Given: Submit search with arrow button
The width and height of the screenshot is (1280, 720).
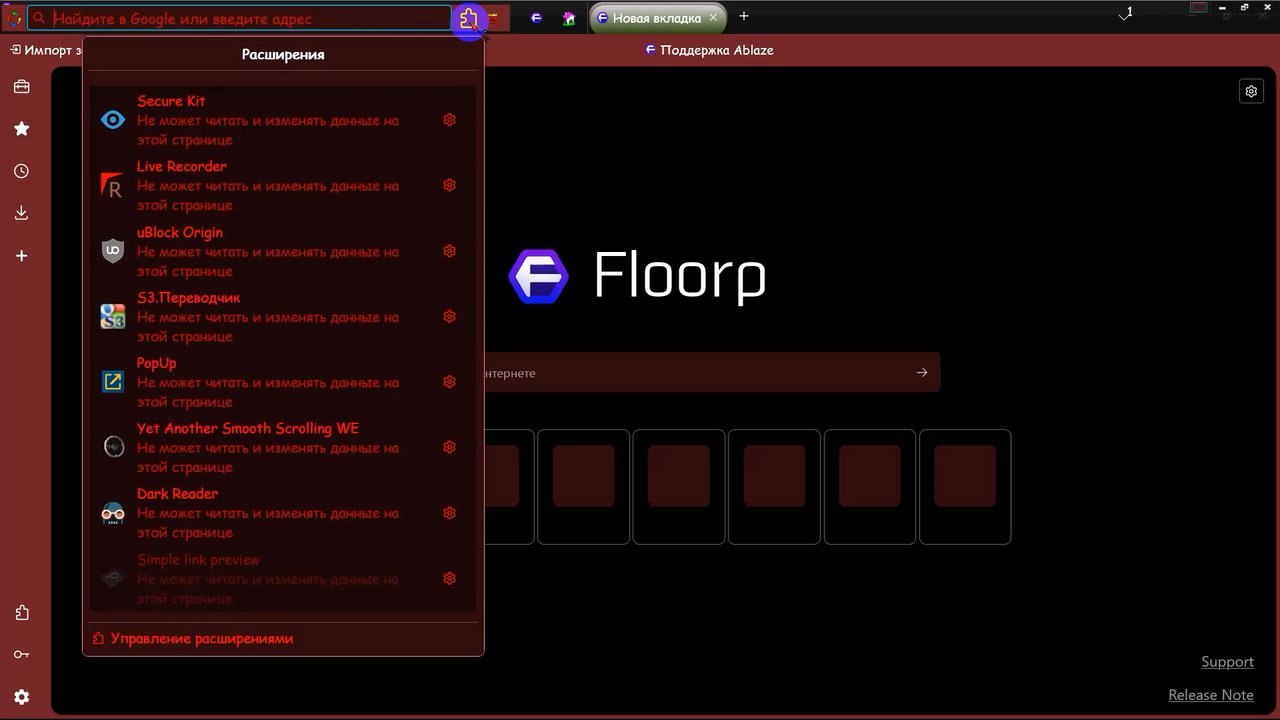Looking at the screenshot, I should click(922, 372).
